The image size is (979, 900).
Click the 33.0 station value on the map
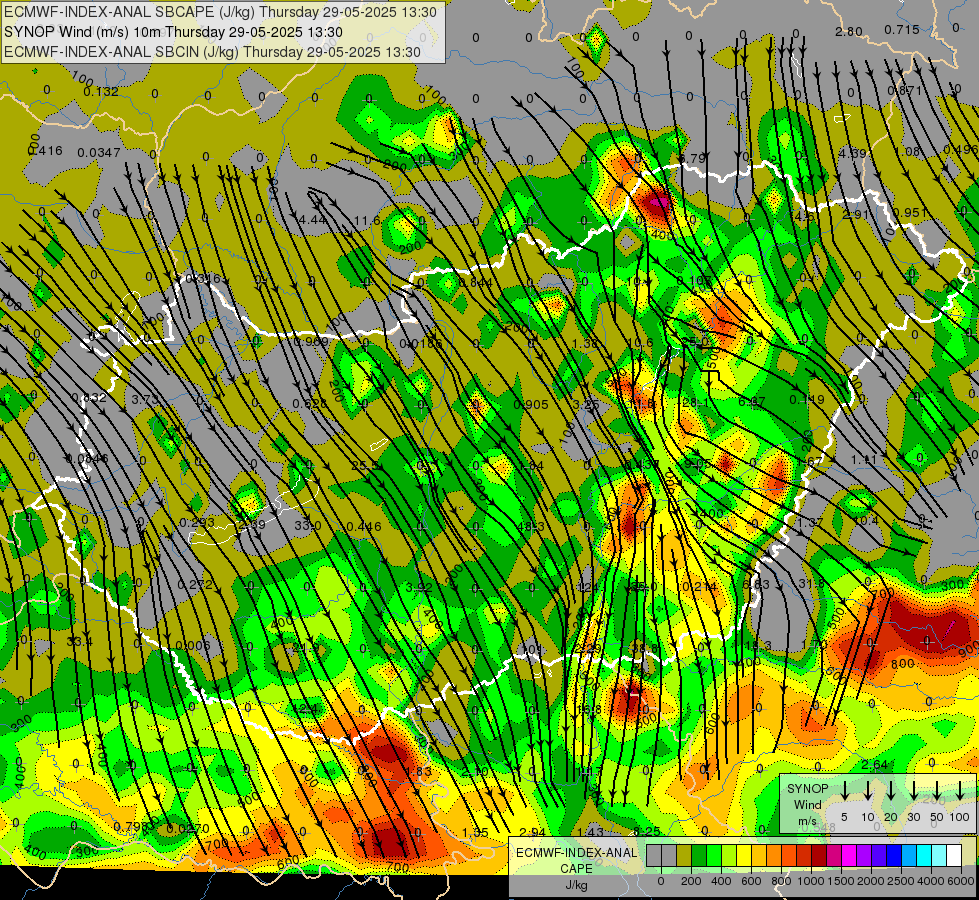tap(308, 526)
